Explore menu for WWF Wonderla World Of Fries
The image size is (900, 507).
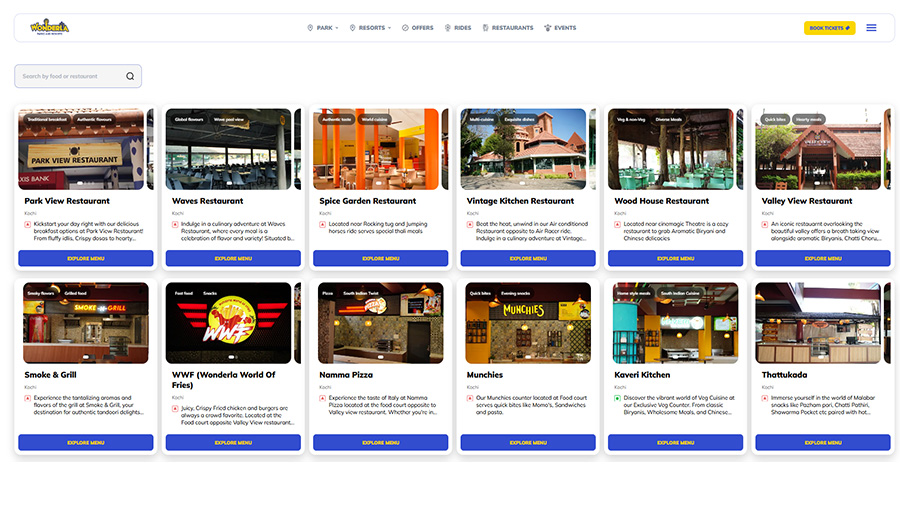click(233, 443)
